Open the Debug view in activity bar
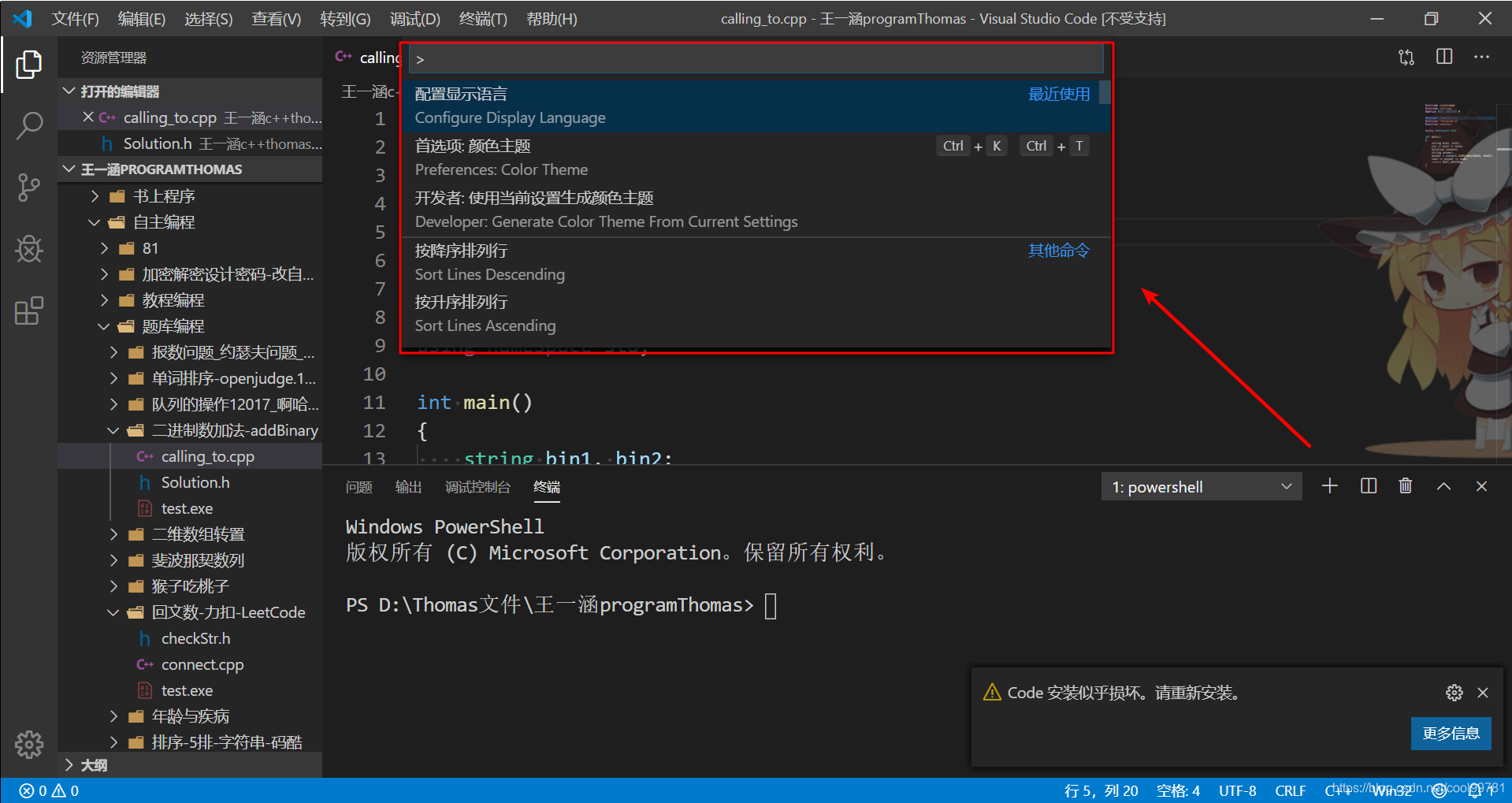This screenshot has height=803, width=1512. (x=28, y=249)
